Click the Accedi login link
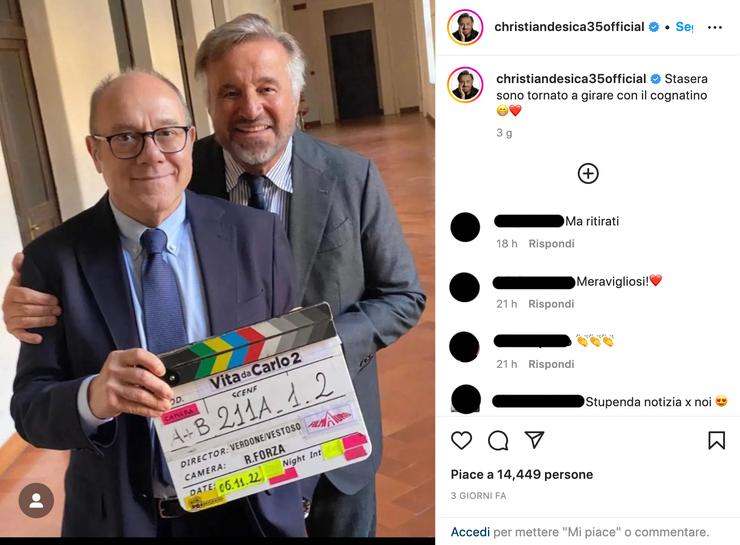This screenshot has height=545, width=740. click(470, 532)
